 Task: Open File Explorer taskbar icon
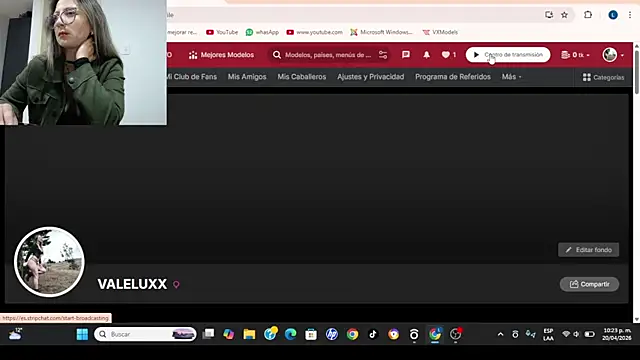tap(249, 334)
